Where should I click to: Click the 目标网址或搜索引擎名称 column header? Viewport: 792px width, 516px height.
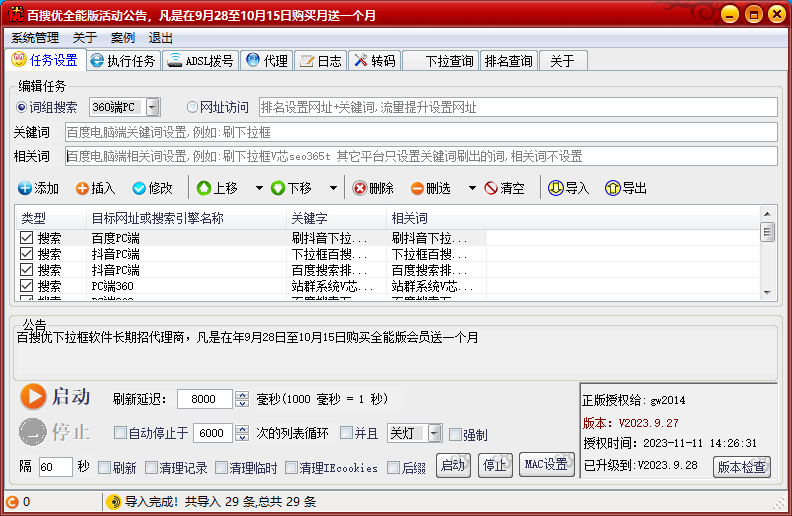pos(186,218)
